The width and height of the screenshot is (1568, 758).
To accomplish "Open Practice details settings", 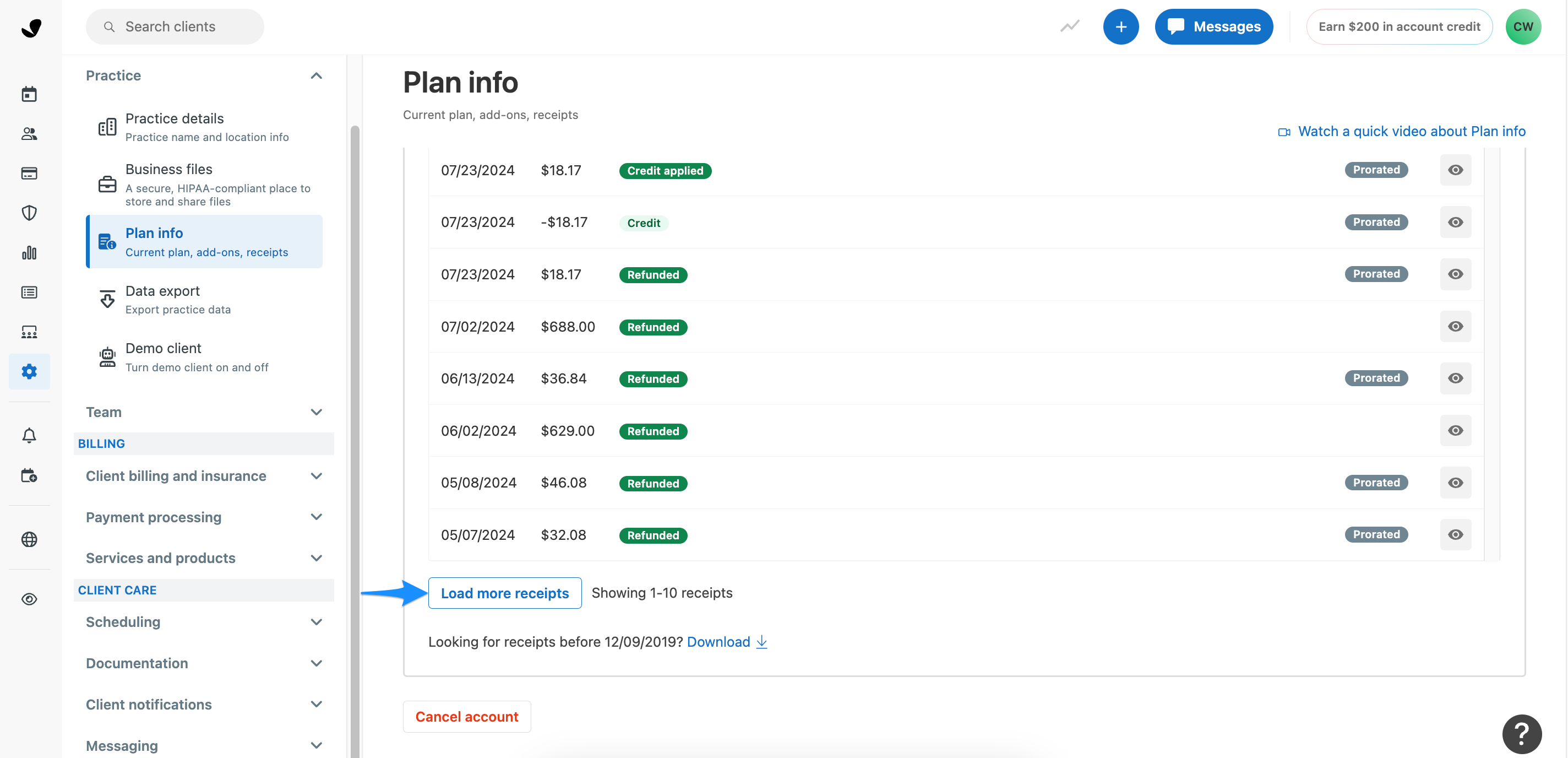I will (x=204, y=127).
